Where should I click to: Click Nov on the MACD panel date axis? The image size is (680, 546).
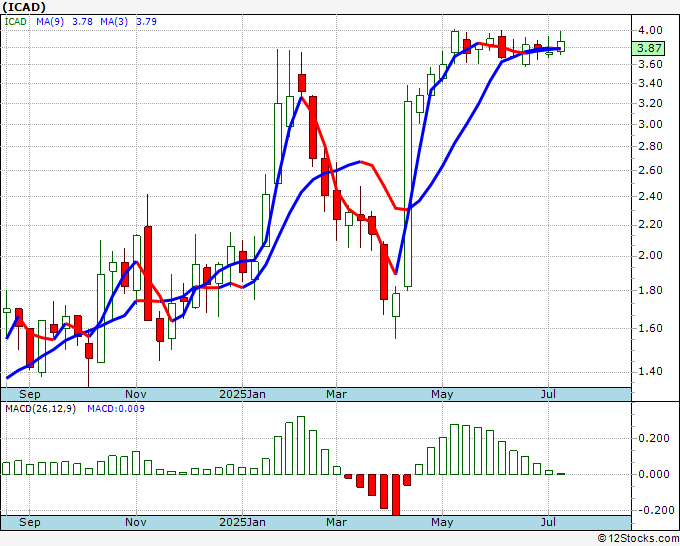(136, 522)
